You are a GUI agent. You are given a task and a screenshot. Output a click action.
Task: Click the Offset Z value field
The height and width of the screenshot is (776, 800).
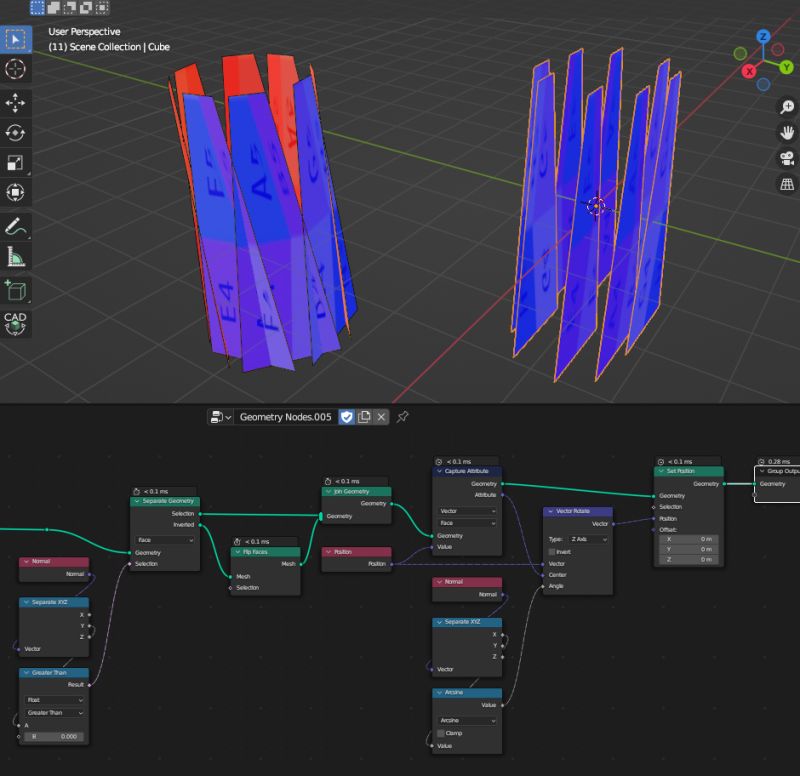click(688, 559)
